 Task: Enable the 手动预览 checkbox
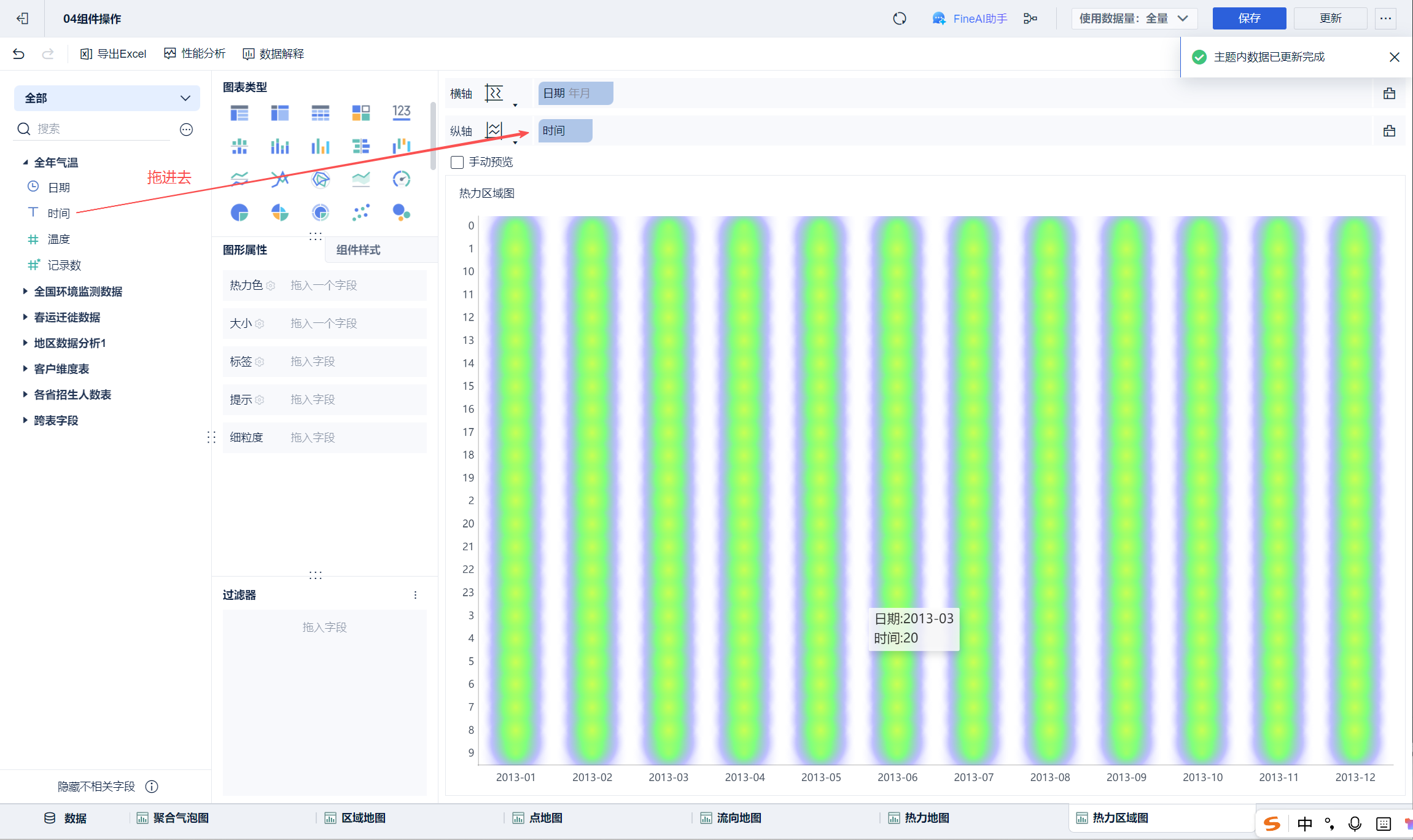coord(457,162)
